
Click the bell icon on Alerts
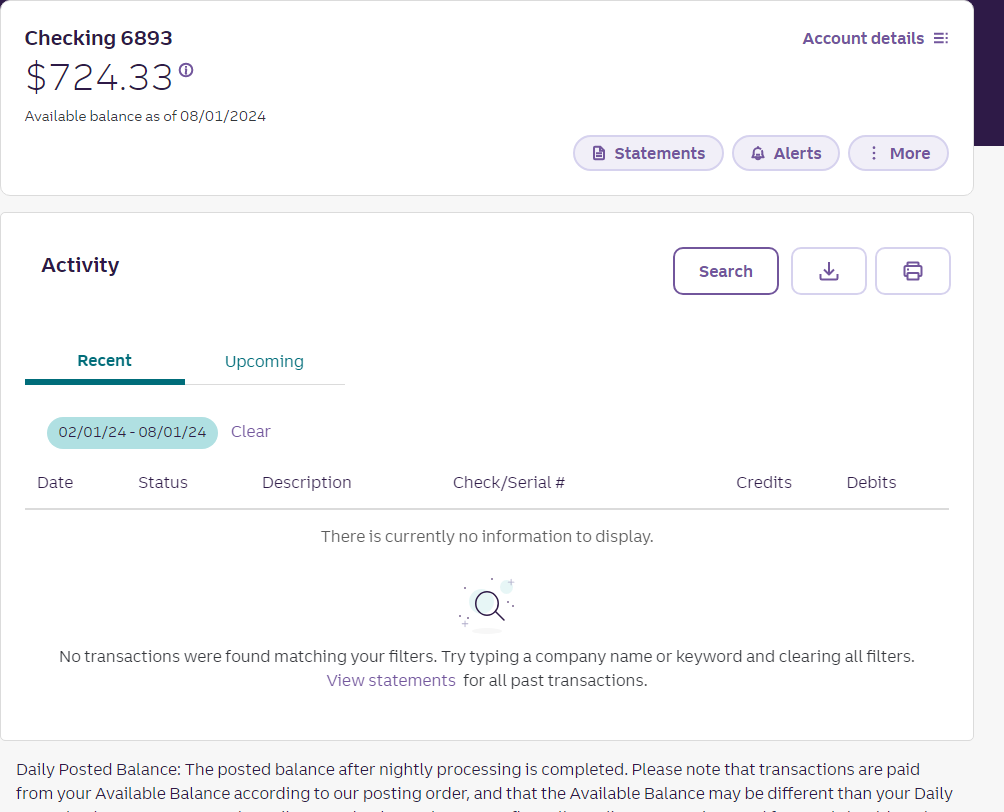click(758, 154)
